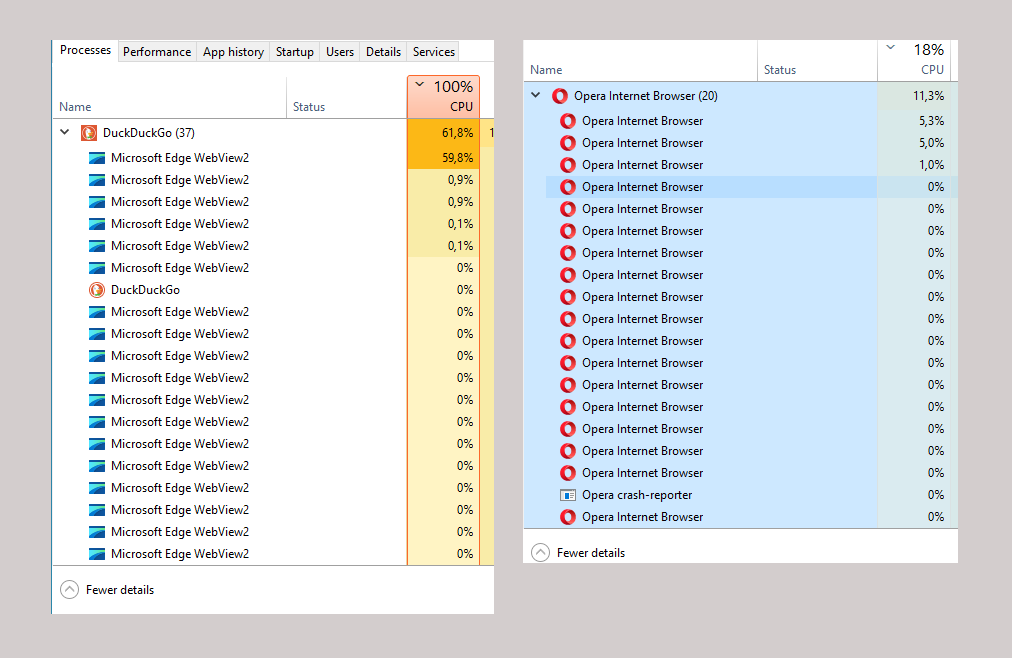Click the Opera icon in the 5,3% row
Image resolution: width=1012 pixels, height=658 pixels.
(568, 121)
